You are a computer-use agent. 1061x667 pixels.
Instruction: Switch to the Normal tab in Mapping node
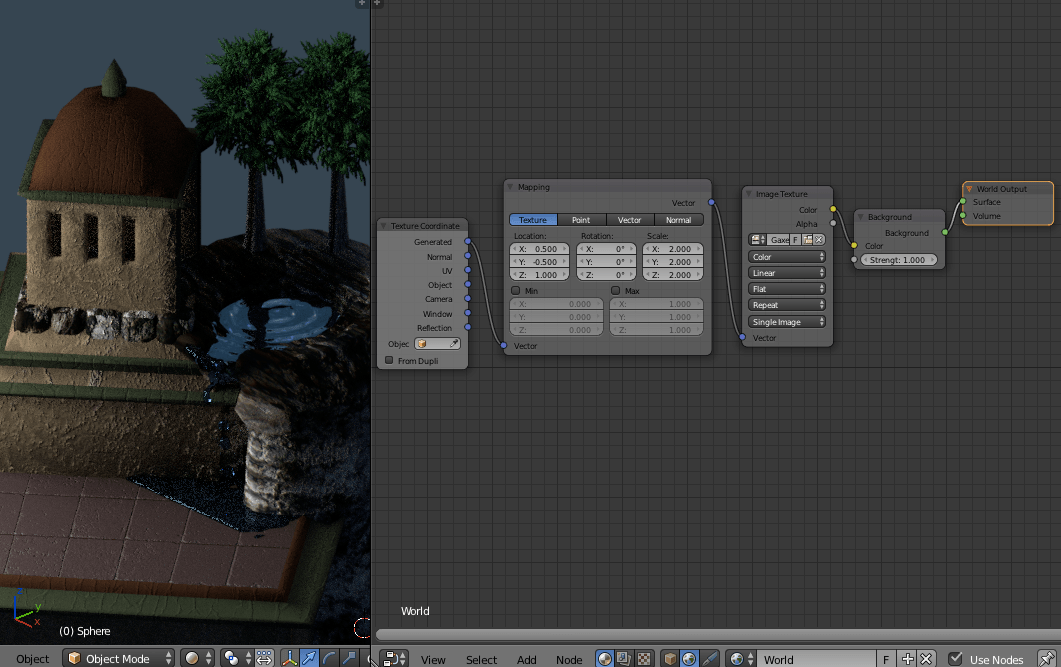coord(679,219)
